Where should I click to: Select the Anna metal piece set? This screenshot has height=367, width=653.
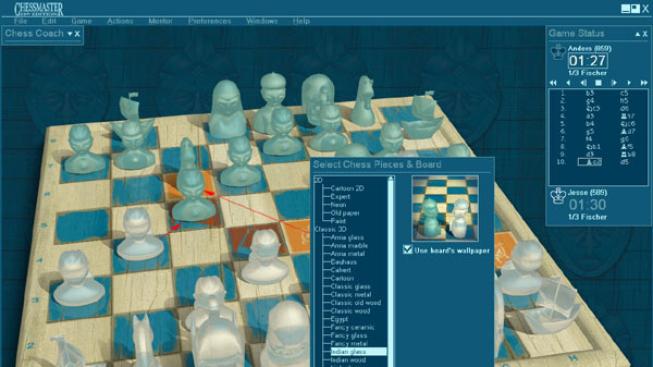(x=347, y=254)
